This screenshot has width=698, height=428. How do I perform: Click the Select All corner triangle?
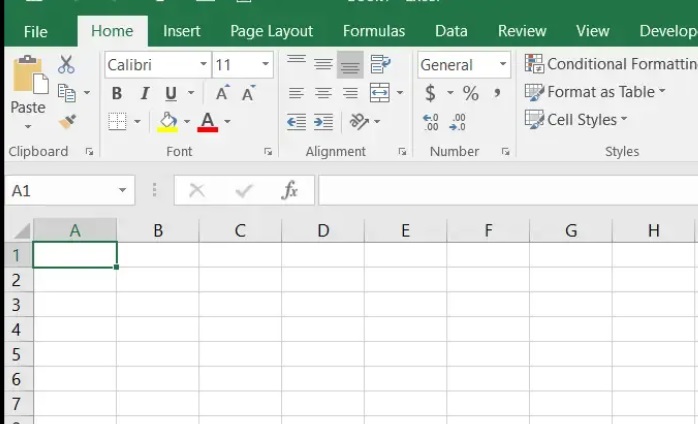point(22,231)
